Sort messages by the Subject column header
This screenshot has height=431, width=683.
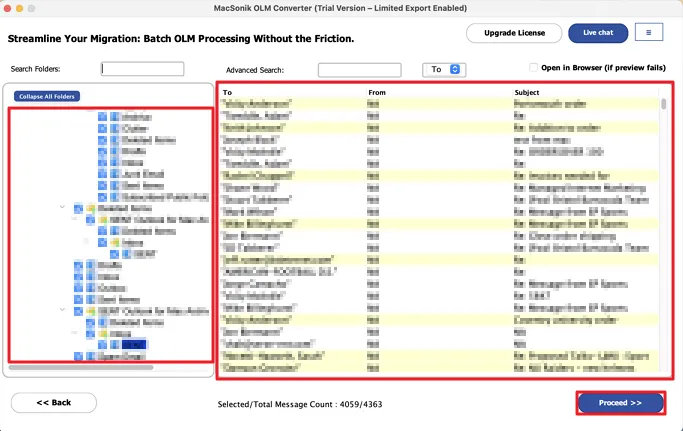527,92
